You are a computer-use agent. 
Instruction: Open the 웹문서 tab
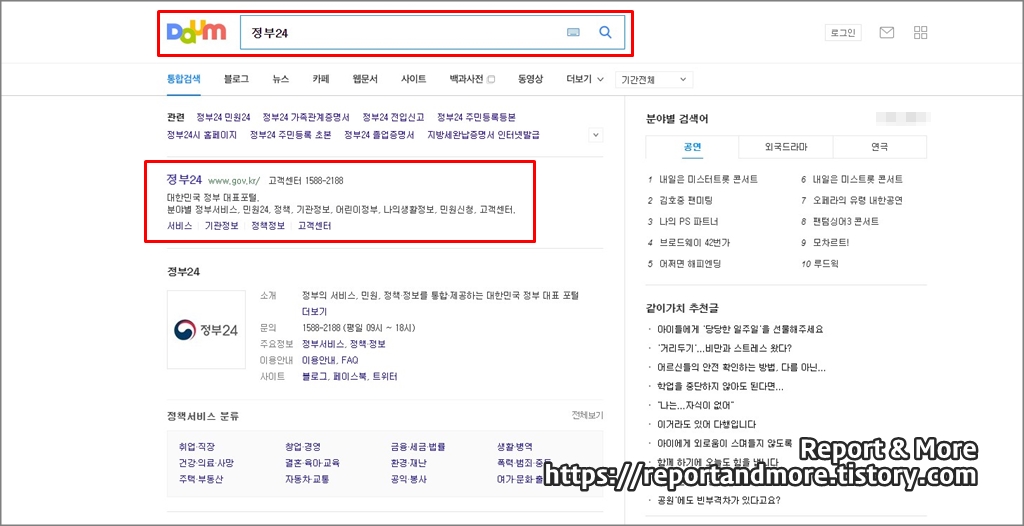(365, 79)
